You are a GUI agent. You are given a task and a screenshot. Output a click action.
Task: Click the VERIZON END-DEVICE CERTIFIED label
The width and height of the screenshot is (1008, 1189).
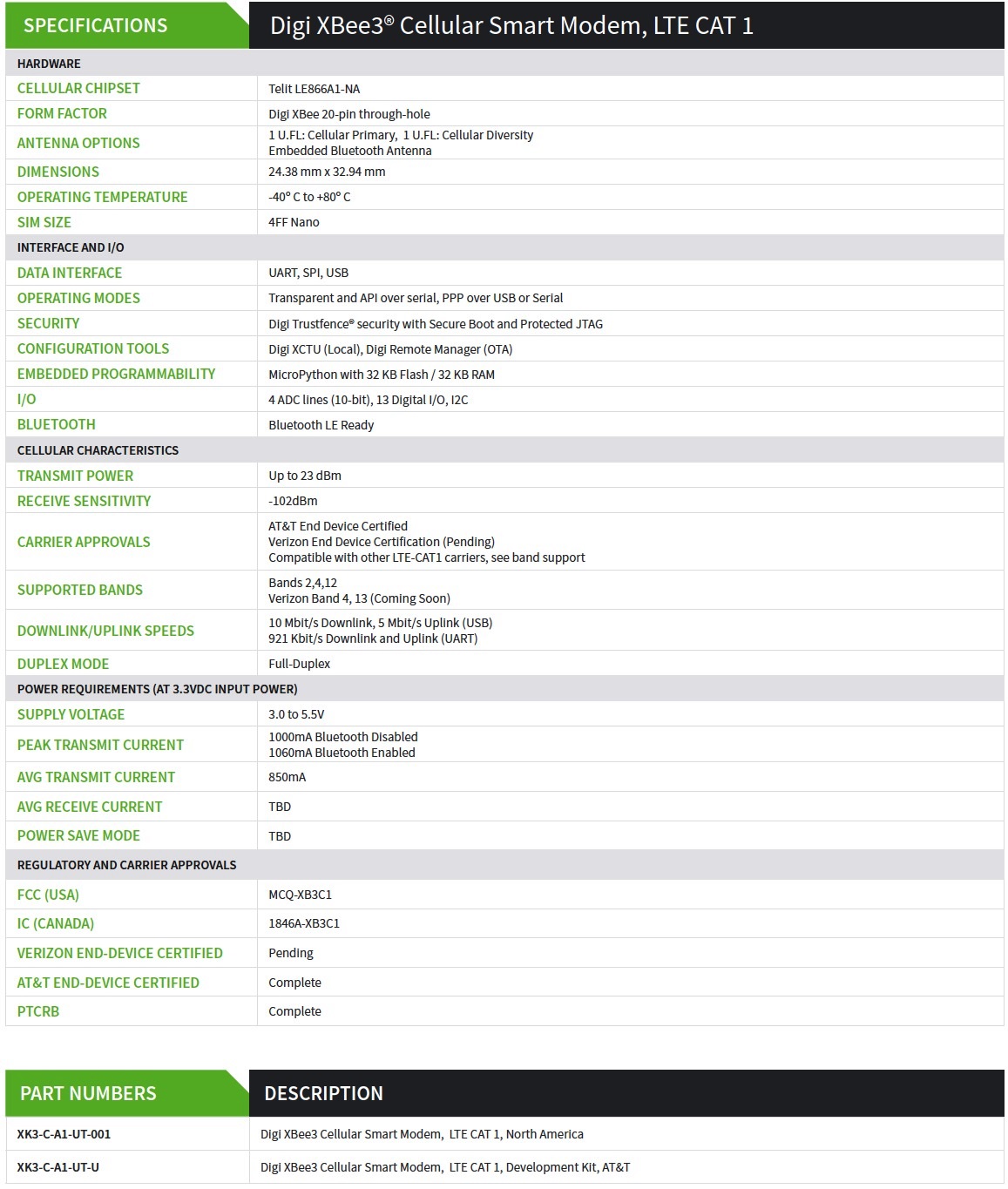point(119,953)
